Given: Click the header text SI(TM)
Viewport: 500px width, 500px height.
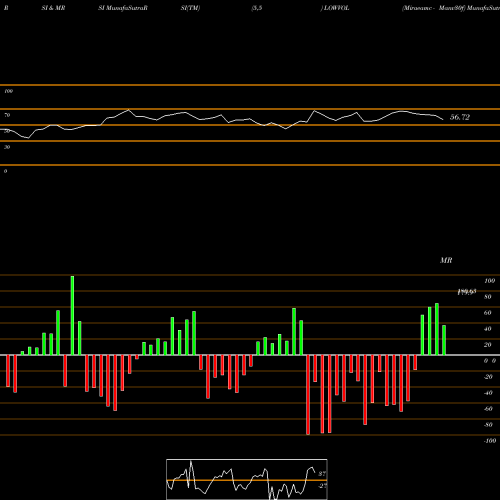Looking at the screenshot, I should pyautogui.click(x=190, y=8).
